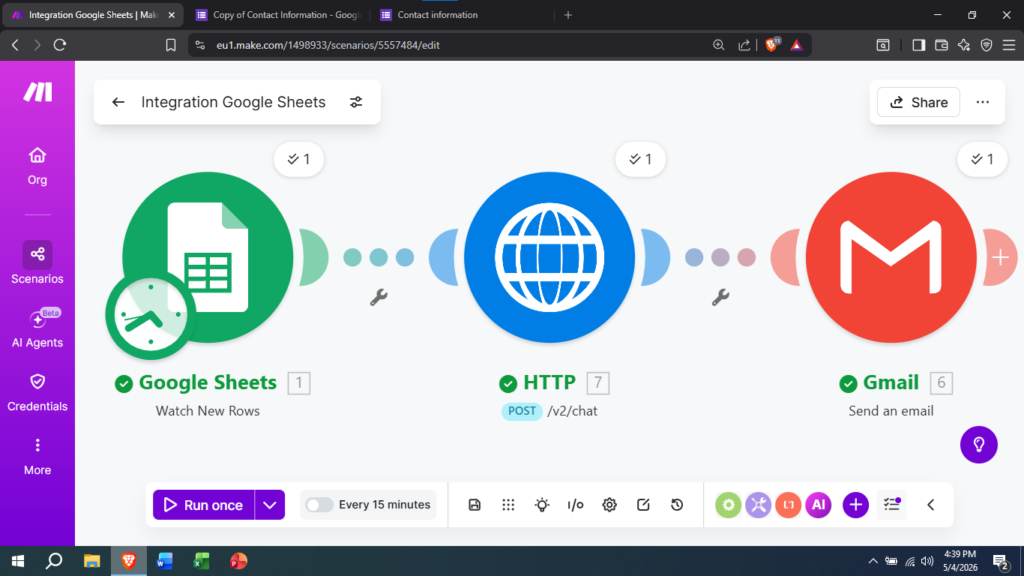
Task: Click the Run once button
Action: coord(203,505)
